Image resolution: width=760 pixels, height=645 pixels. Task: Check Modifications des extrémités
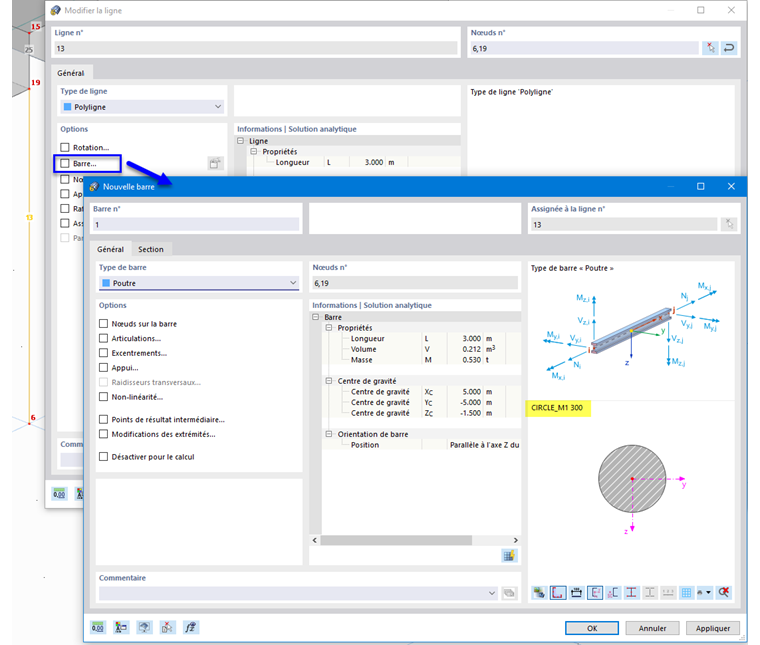[x=103, y=434]
